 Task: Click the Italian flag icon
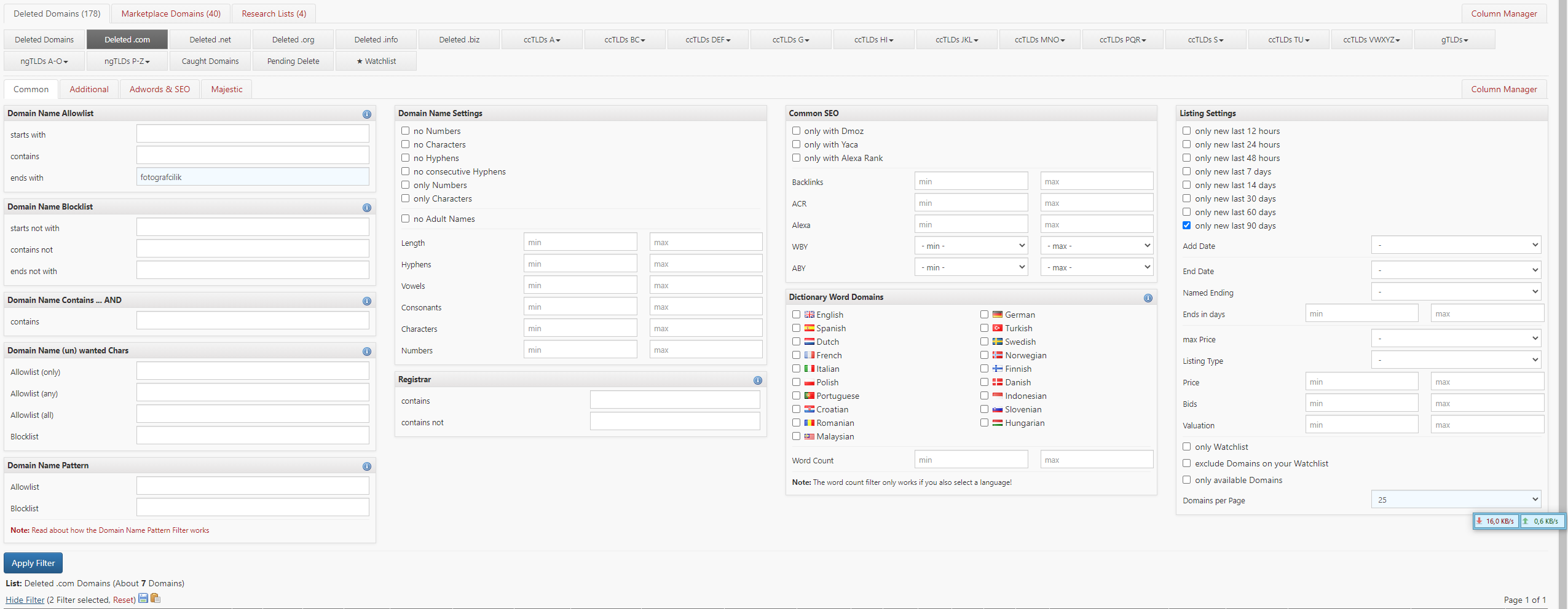(810, 369)
